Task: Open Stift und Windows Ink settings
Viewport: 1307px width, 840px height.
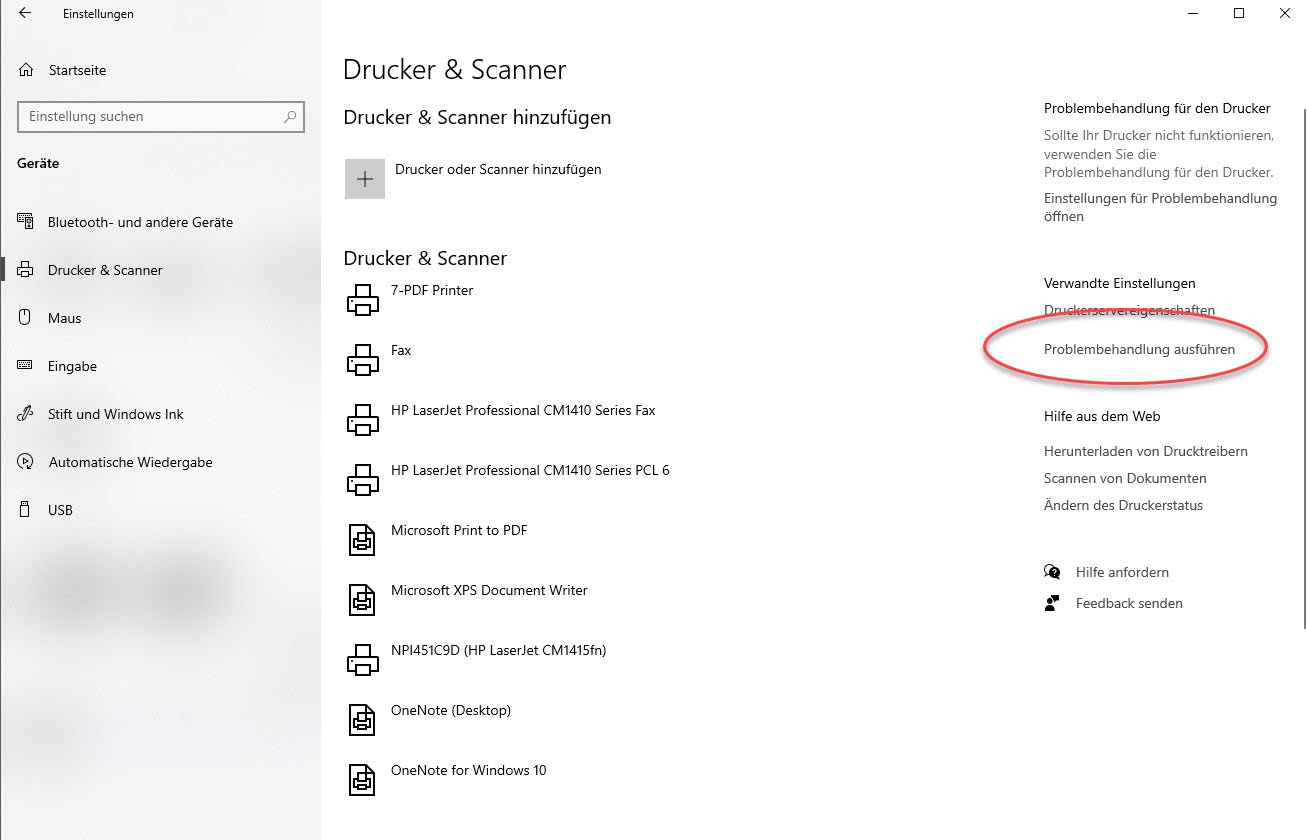Action: [x=116, y=414]
